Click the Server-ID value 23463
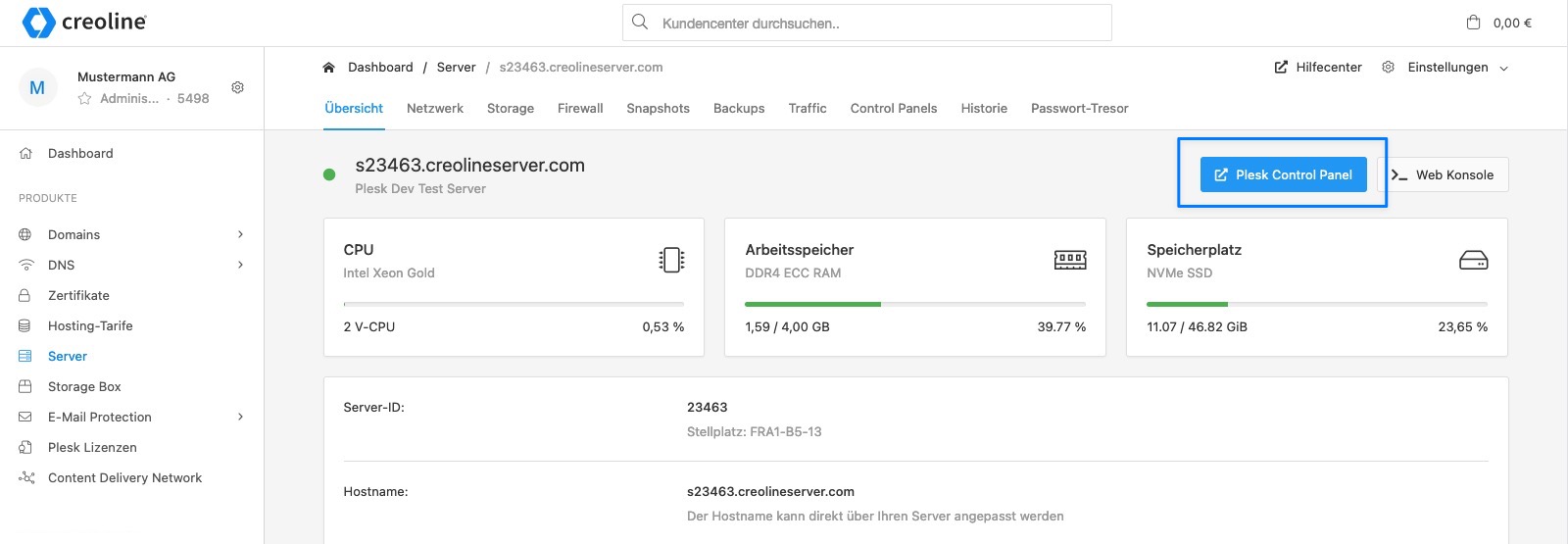The image size is (1568, 544). (x=708, y=407)
